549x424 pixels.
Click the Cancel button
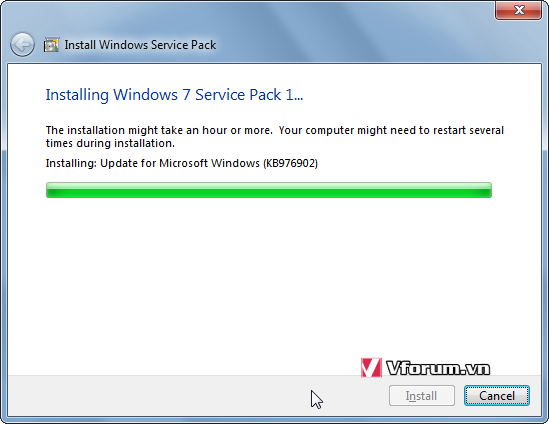tap(496, 396)
